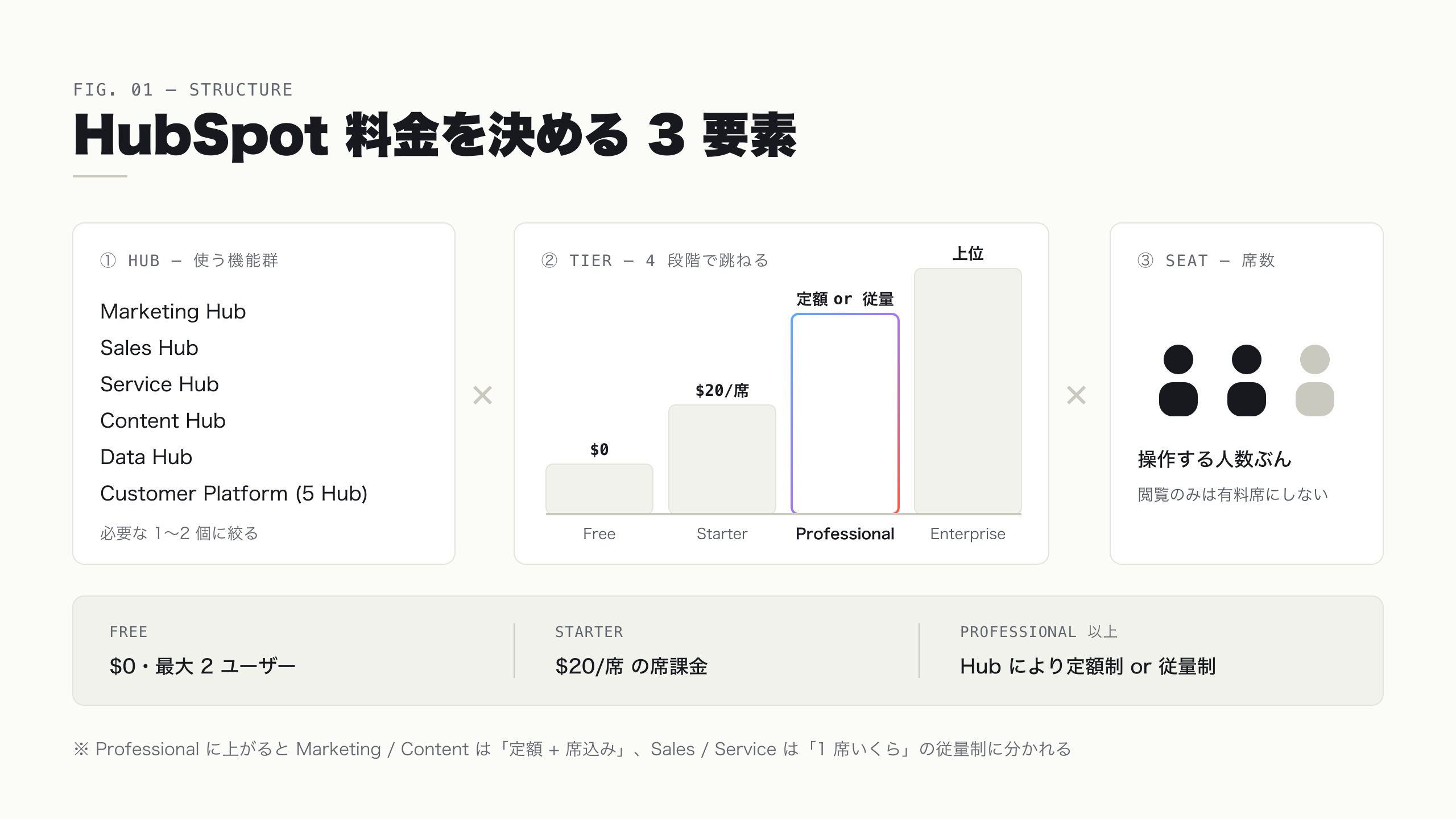
Task: Click the 'FIG. 01 — STRUCTURE' caption
Action: [183, 90]
